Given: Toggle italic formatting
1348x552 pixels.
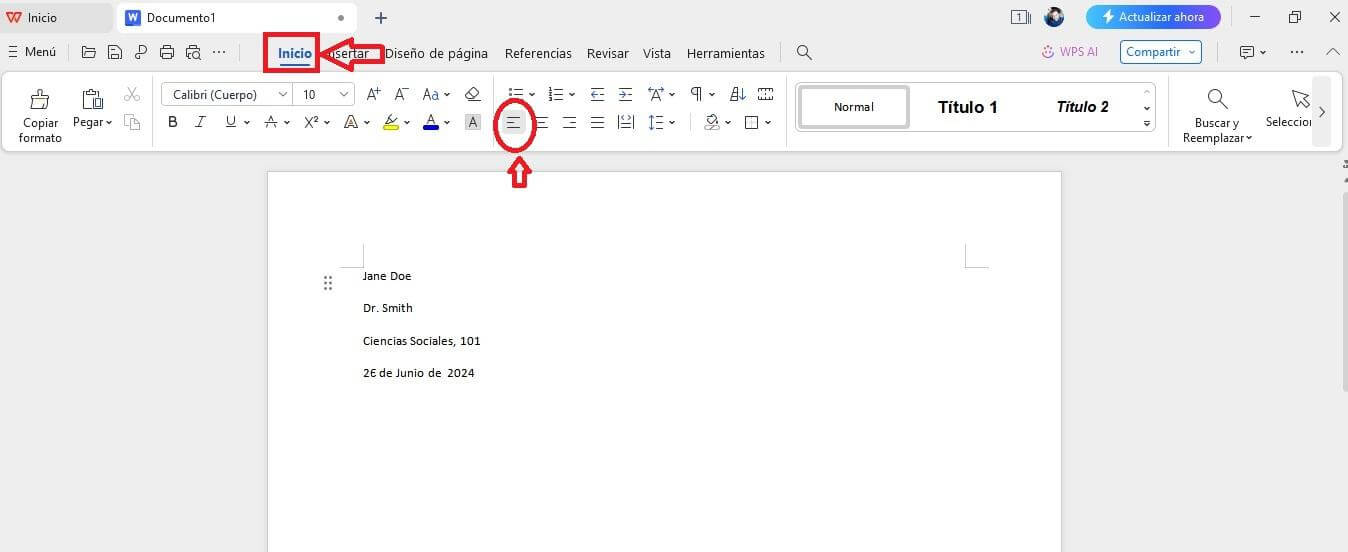Looking at the screenshot, I should pos(200,122).
